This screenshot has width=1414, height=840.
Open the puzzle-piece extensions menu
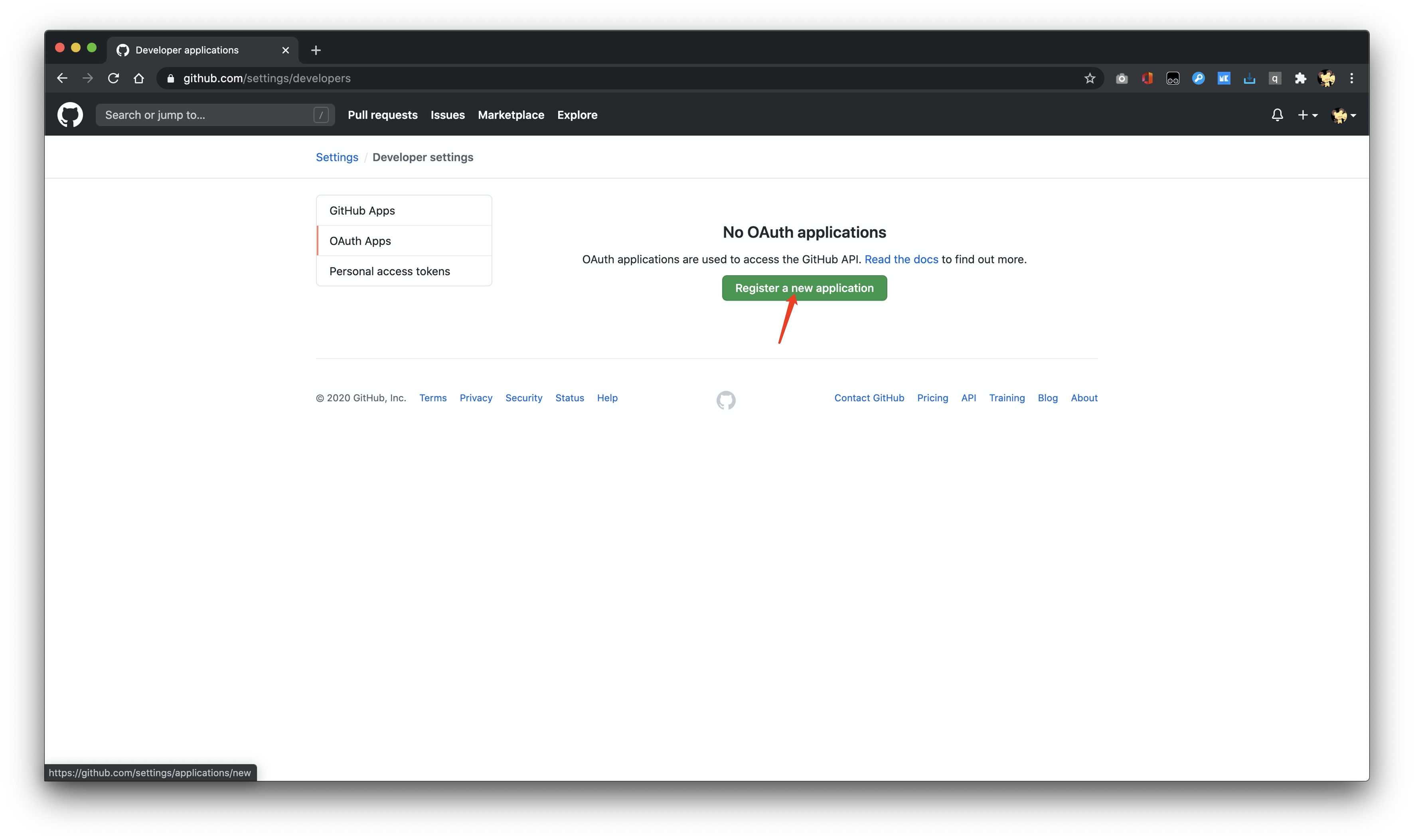1300,78
